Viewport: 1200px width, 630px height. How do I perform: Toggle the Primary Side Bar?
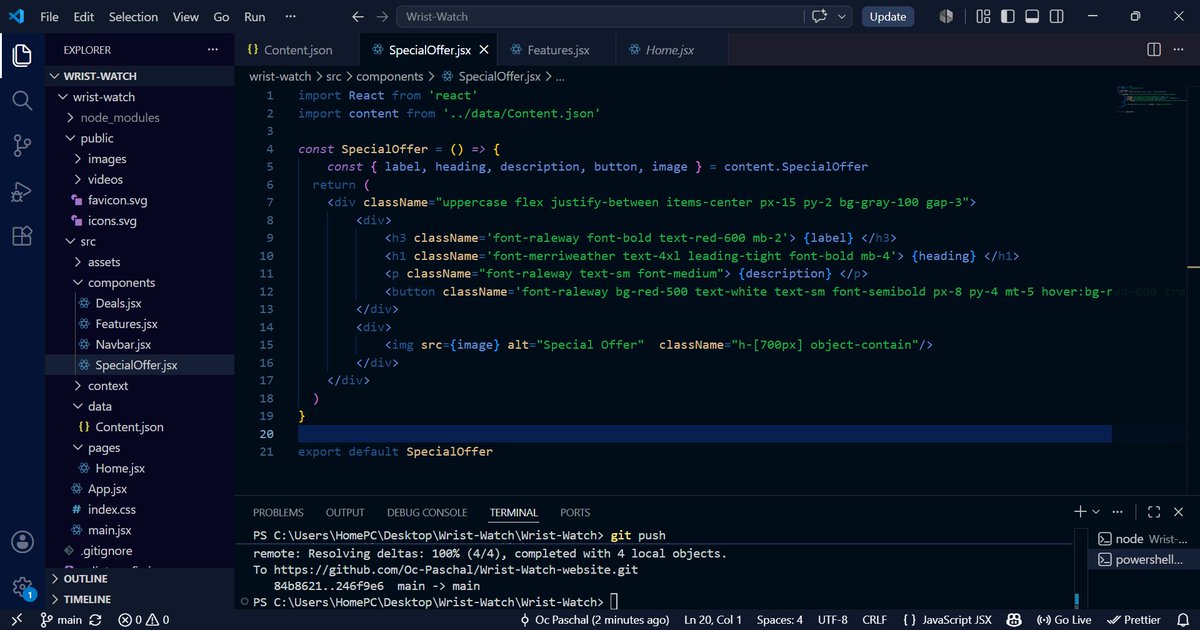(x=1007, y=17)
